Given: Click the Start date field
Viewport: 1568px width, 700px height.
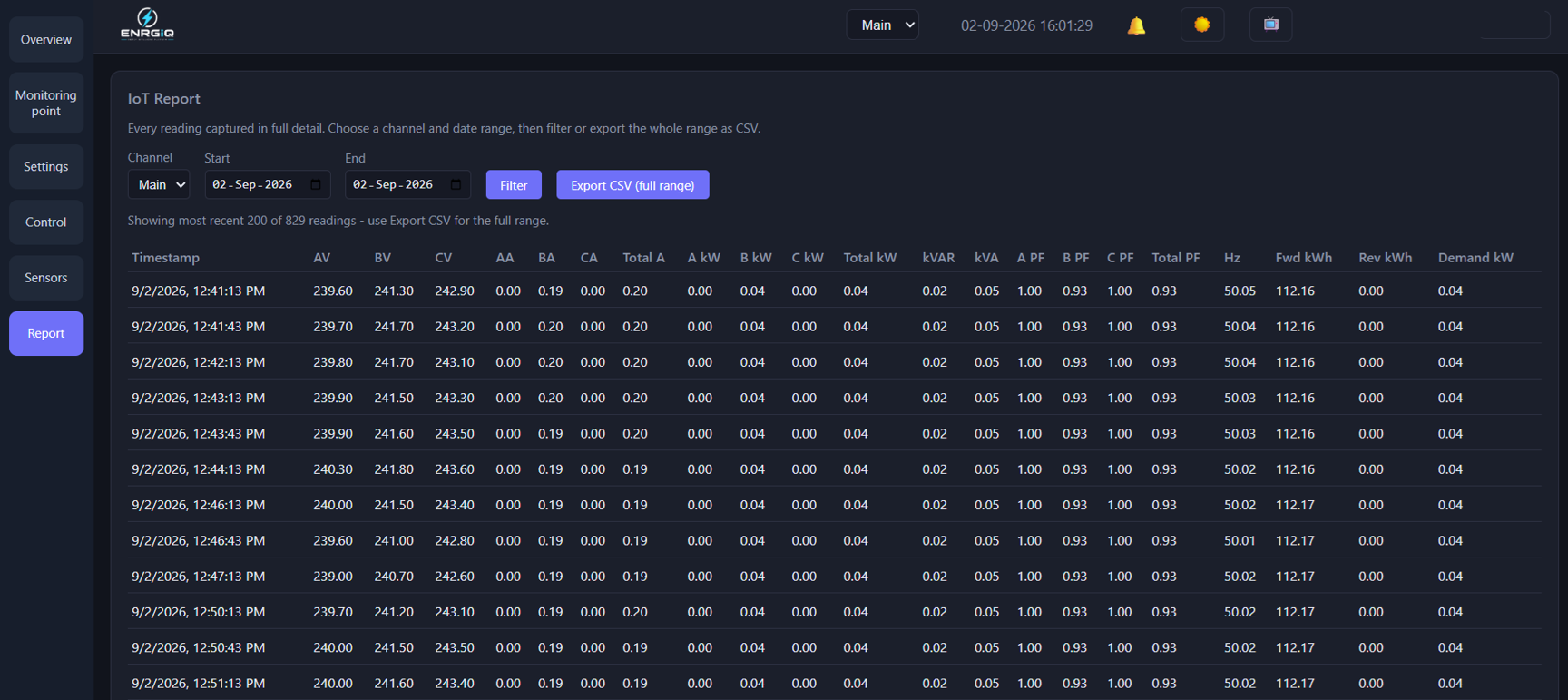Looking at the screenshot, I should click(268, 184).
